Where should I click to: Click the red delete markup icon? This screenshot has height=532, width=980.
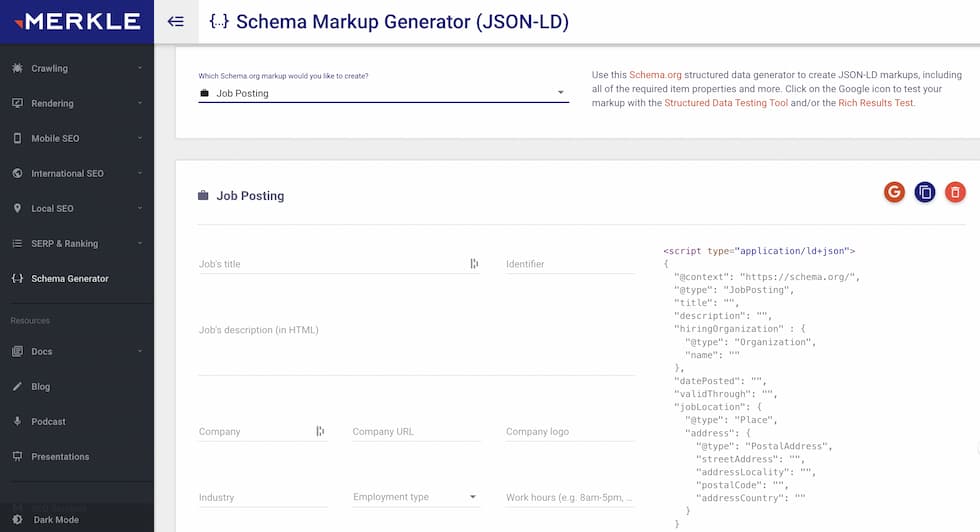[955, 192]
